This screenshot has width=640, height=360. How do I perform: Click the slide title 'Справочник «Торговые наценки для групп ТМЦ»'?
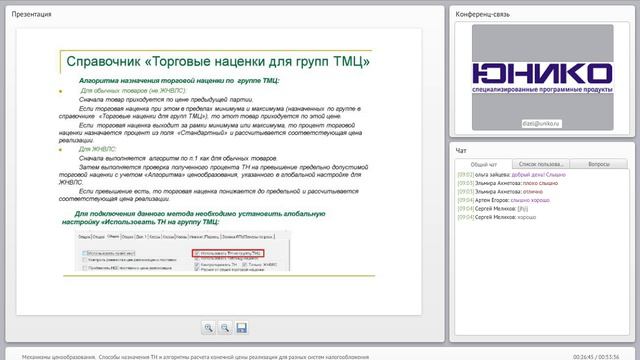click(x=218, y=62)
